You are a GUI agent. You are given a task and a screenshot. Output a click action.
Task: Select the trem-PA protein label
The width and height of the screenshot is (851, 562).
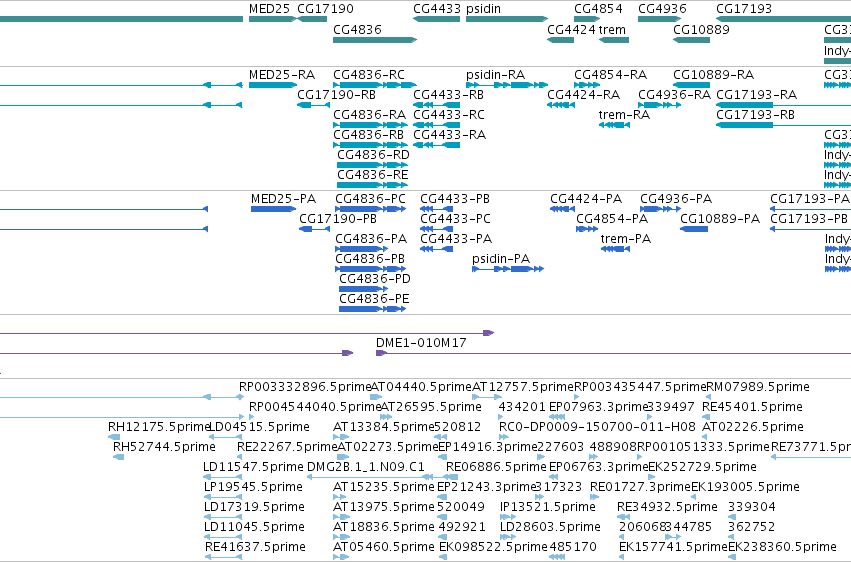pos(626,239)
